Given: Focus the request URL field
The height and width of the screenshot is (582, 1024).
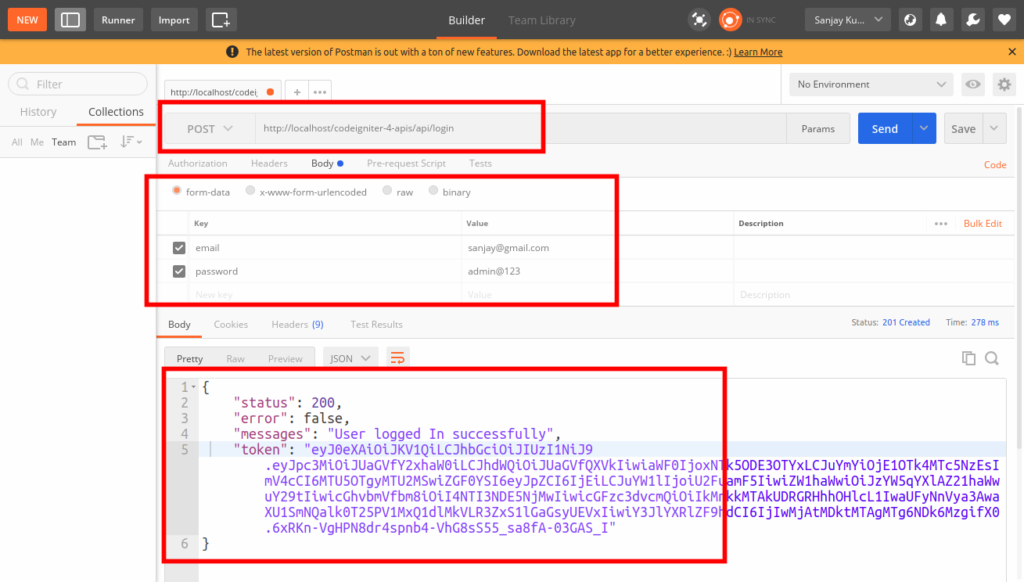Looking at the screenshot, I should click(x=520, y=129).
